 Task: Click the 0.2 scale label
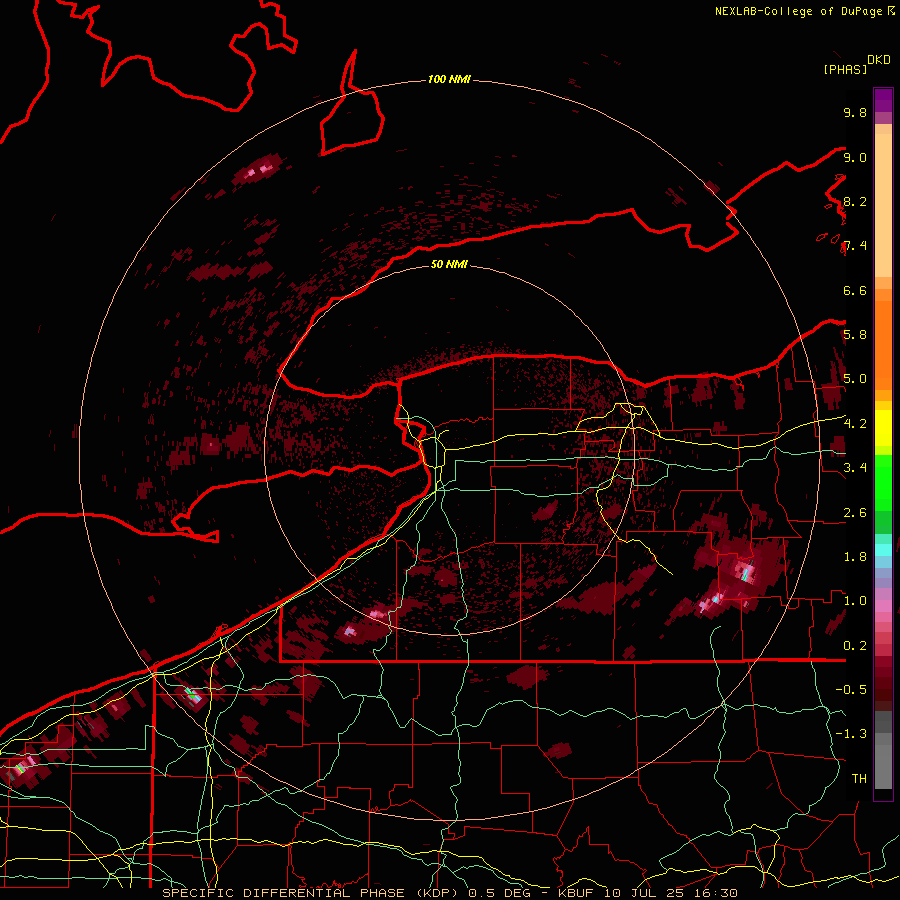pos(855,646)
